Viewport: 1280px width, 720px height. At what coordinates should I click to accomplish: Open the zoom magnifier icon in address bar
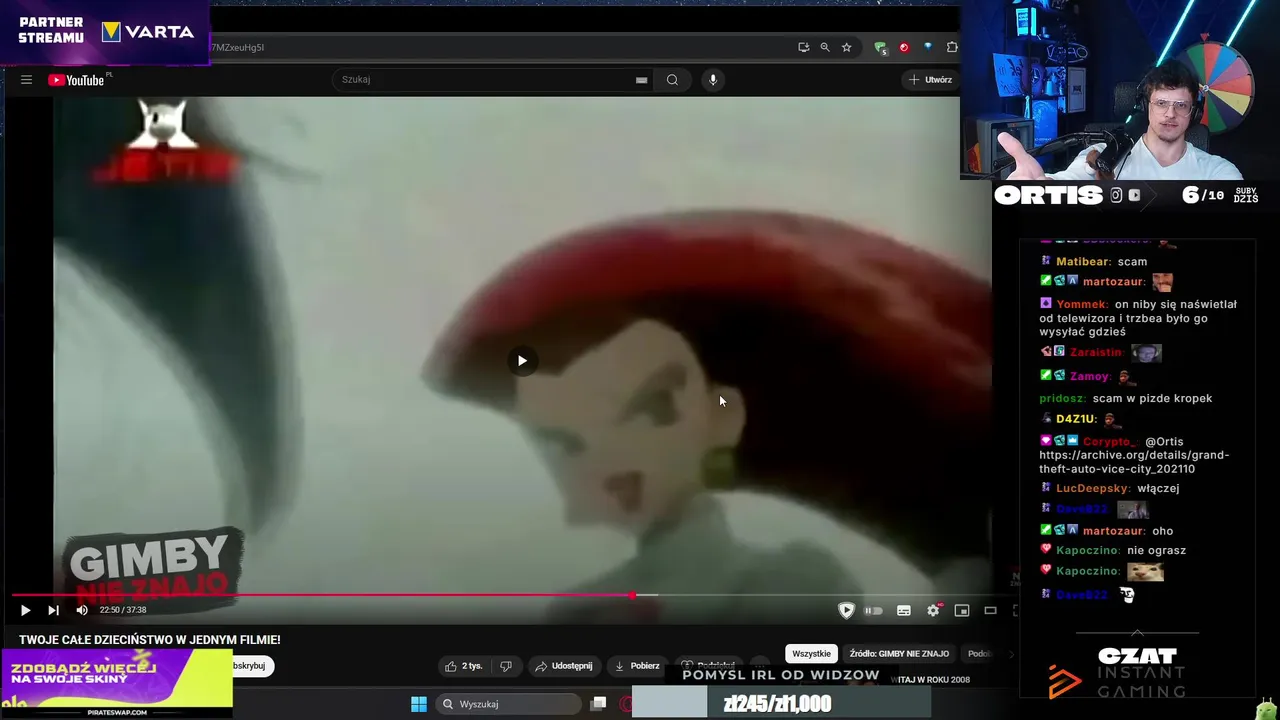pos(825,47)
